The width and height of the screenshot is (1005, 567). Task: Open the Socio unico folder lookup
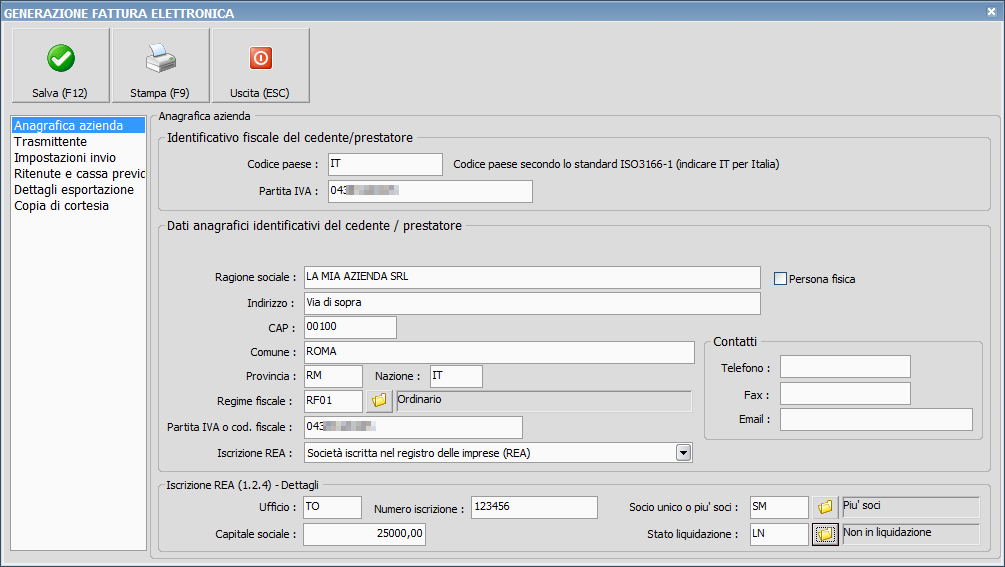[x=825, y=507]
